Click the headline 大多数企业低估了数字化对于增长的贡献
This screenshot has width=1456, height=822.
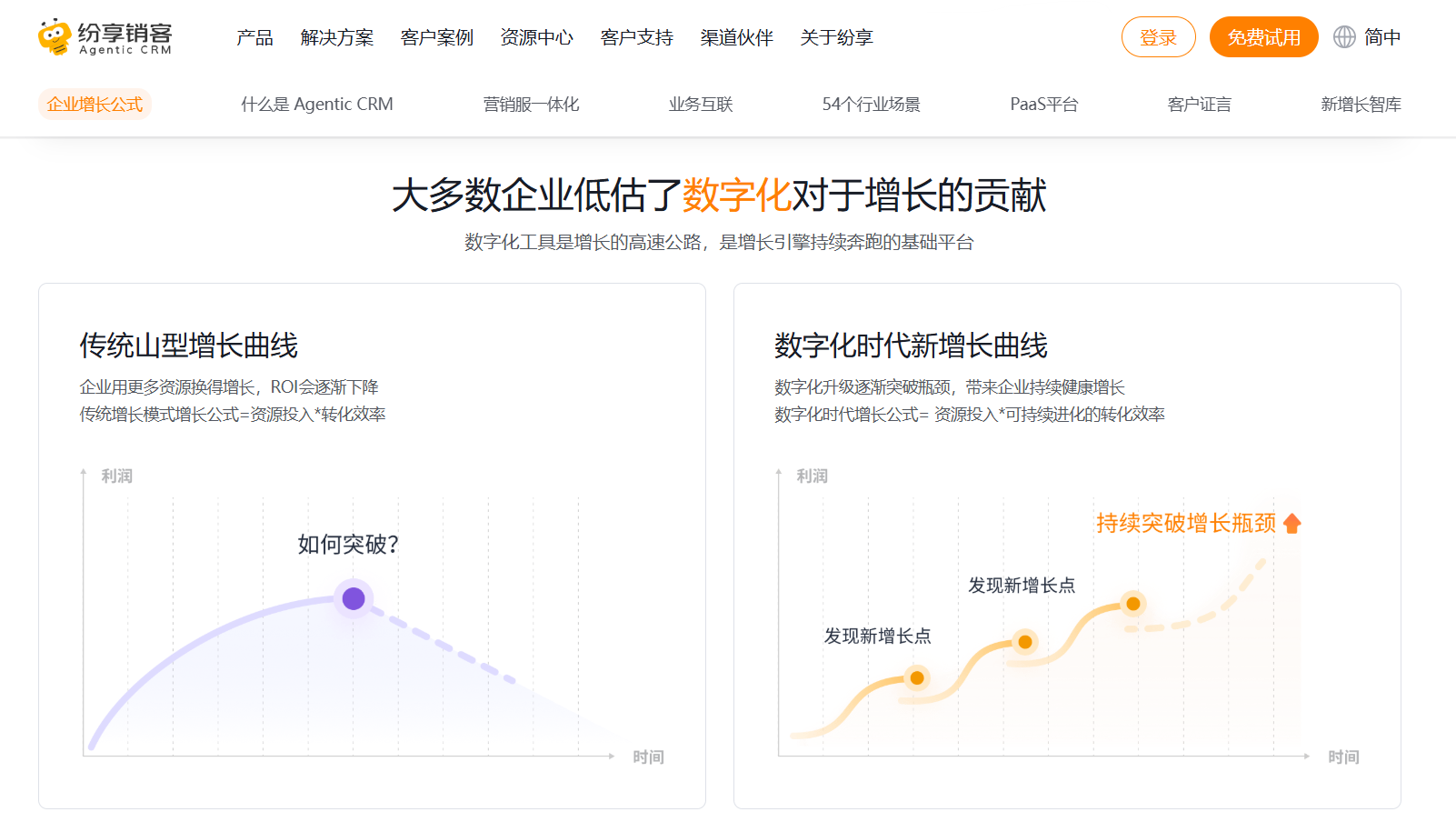pos(719,195)
